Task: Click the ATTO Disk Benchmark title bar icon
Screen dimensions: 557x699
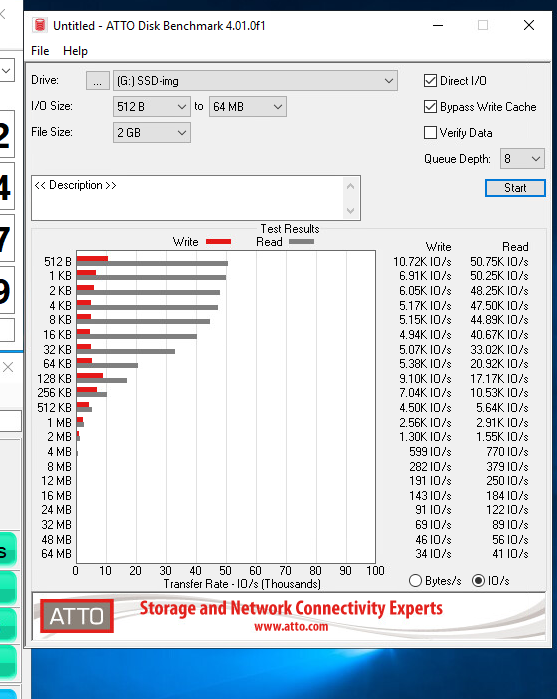Action: pos(40,25)
